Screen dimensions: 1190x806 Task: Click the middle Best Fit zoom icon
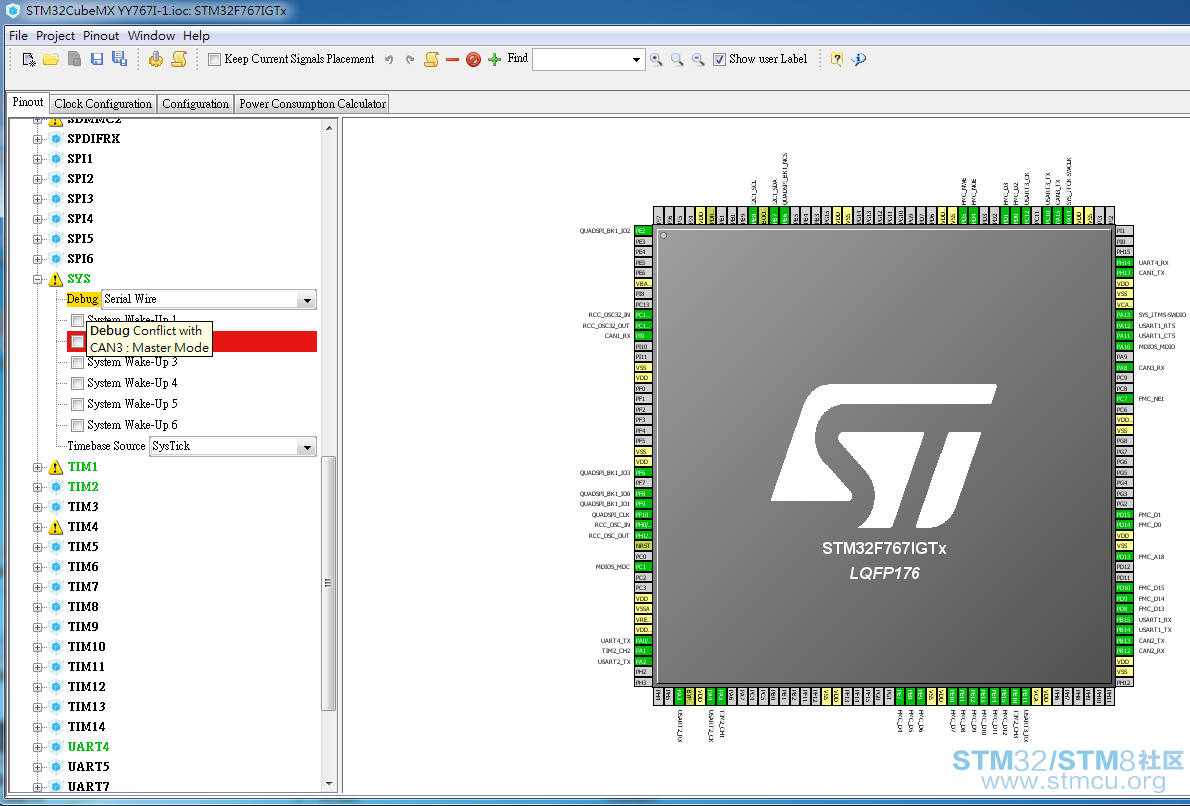click(677, 59)
